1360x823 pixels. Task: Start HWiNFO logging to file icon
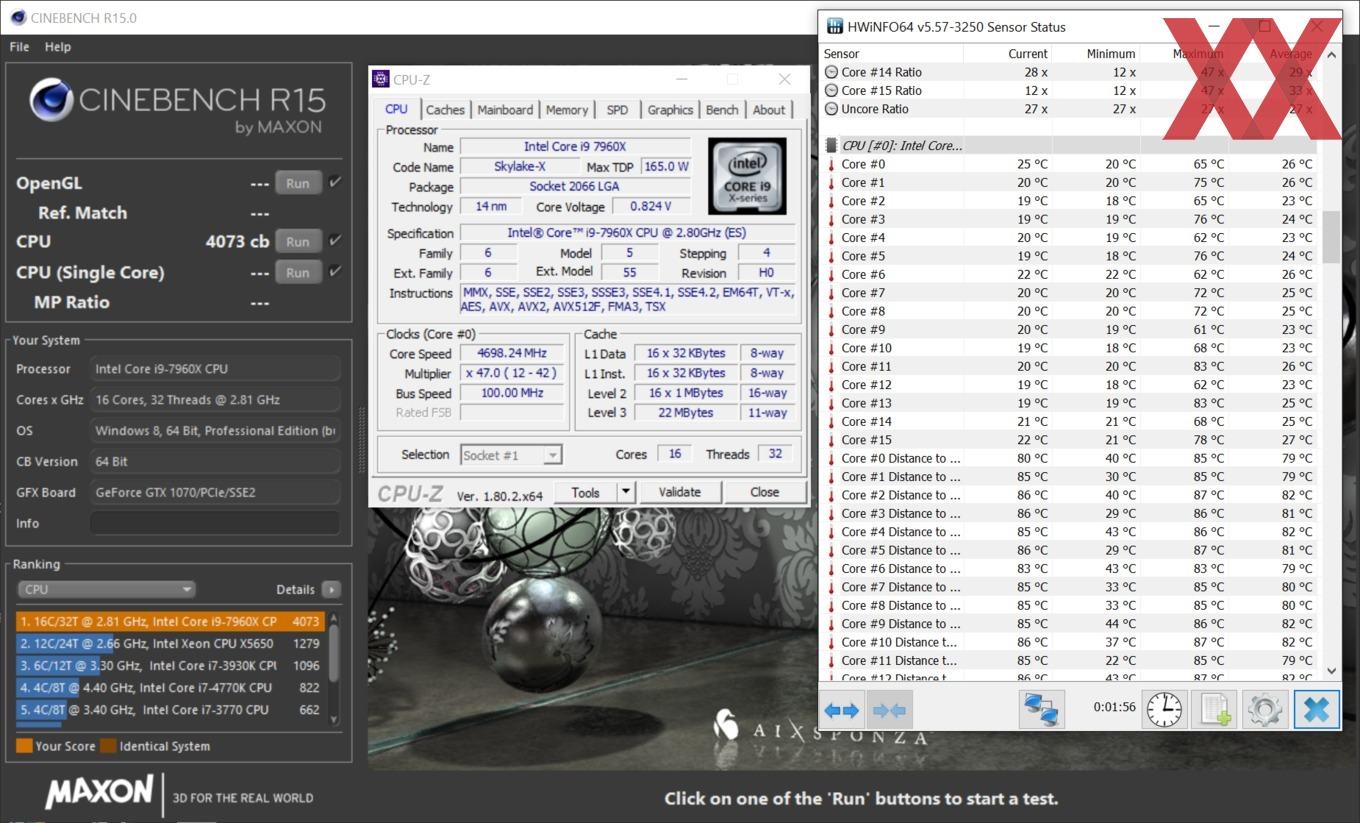coord(1214,710)
